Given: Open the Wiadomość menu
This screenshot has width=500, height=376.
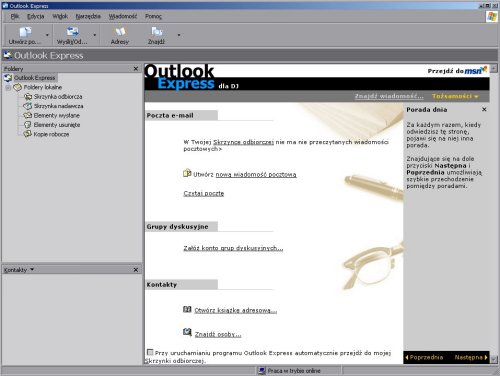Looking at the screenshot, I should [123, 16].
